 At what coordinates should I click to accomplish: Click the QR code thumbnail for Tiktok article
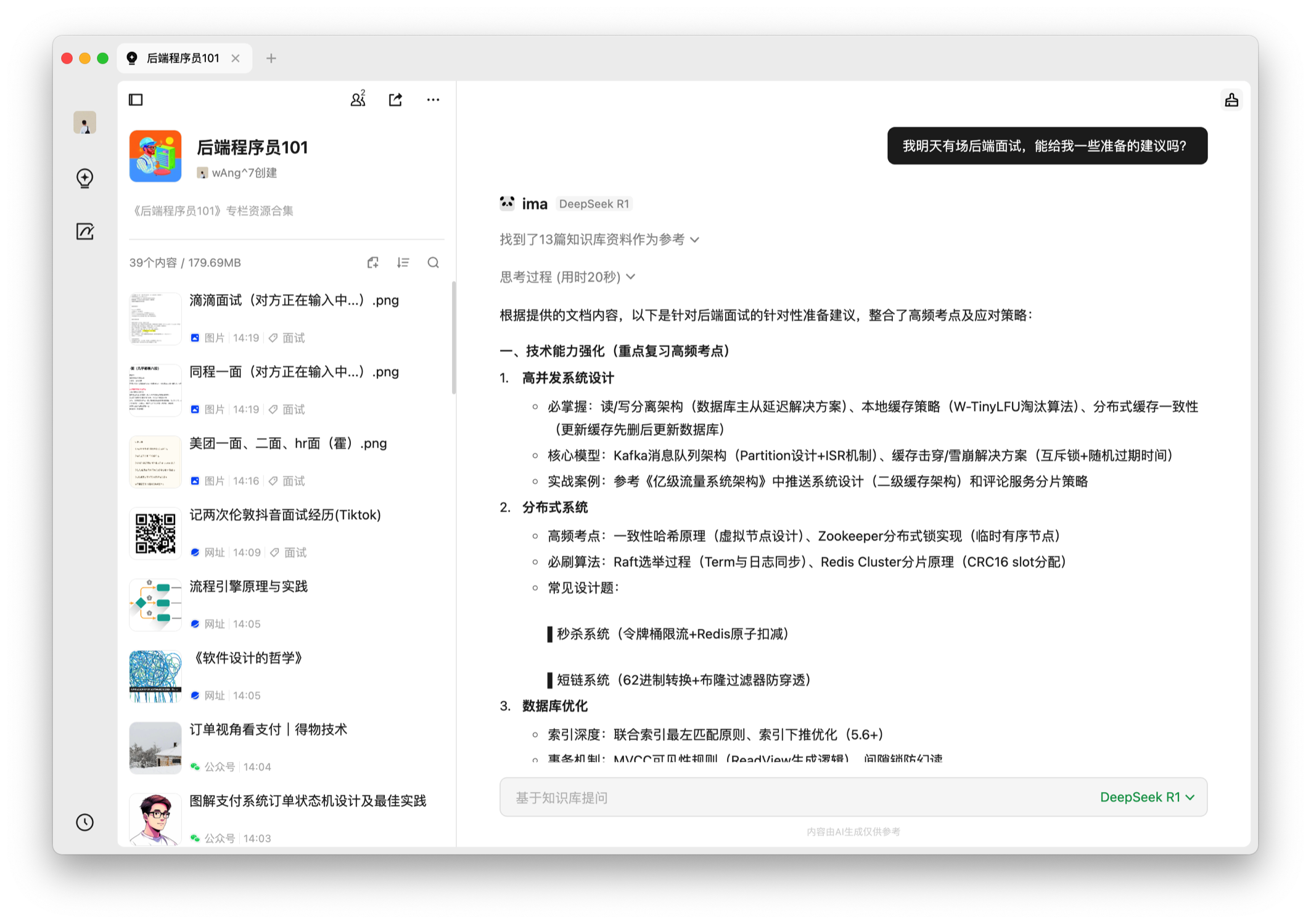155,533
